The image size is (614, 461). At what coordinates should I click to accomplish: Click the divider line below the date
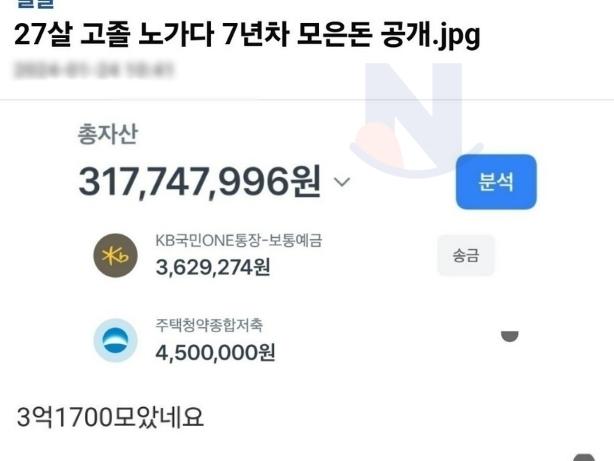coord(307,100)
